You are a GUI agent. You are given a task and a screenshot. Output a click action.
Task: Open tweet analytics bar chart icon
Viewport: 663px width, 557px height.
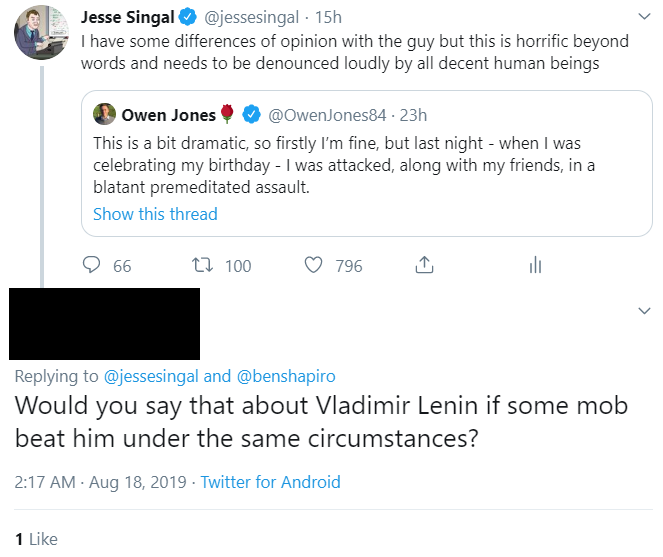(535, 265)
